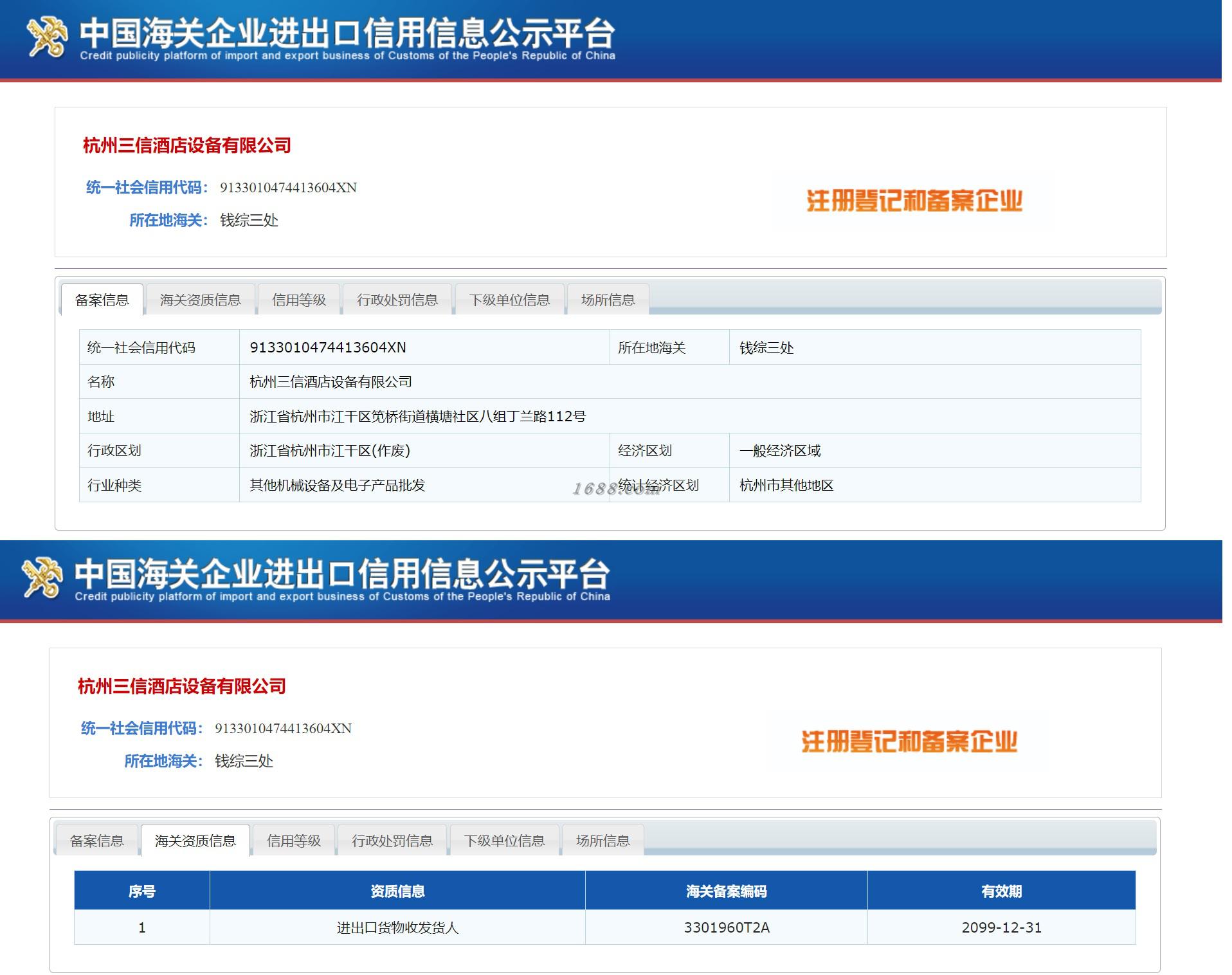Click the 经济区划 label cell
The height and width of the screenshot is (975, 1232).
pos(669,450)
